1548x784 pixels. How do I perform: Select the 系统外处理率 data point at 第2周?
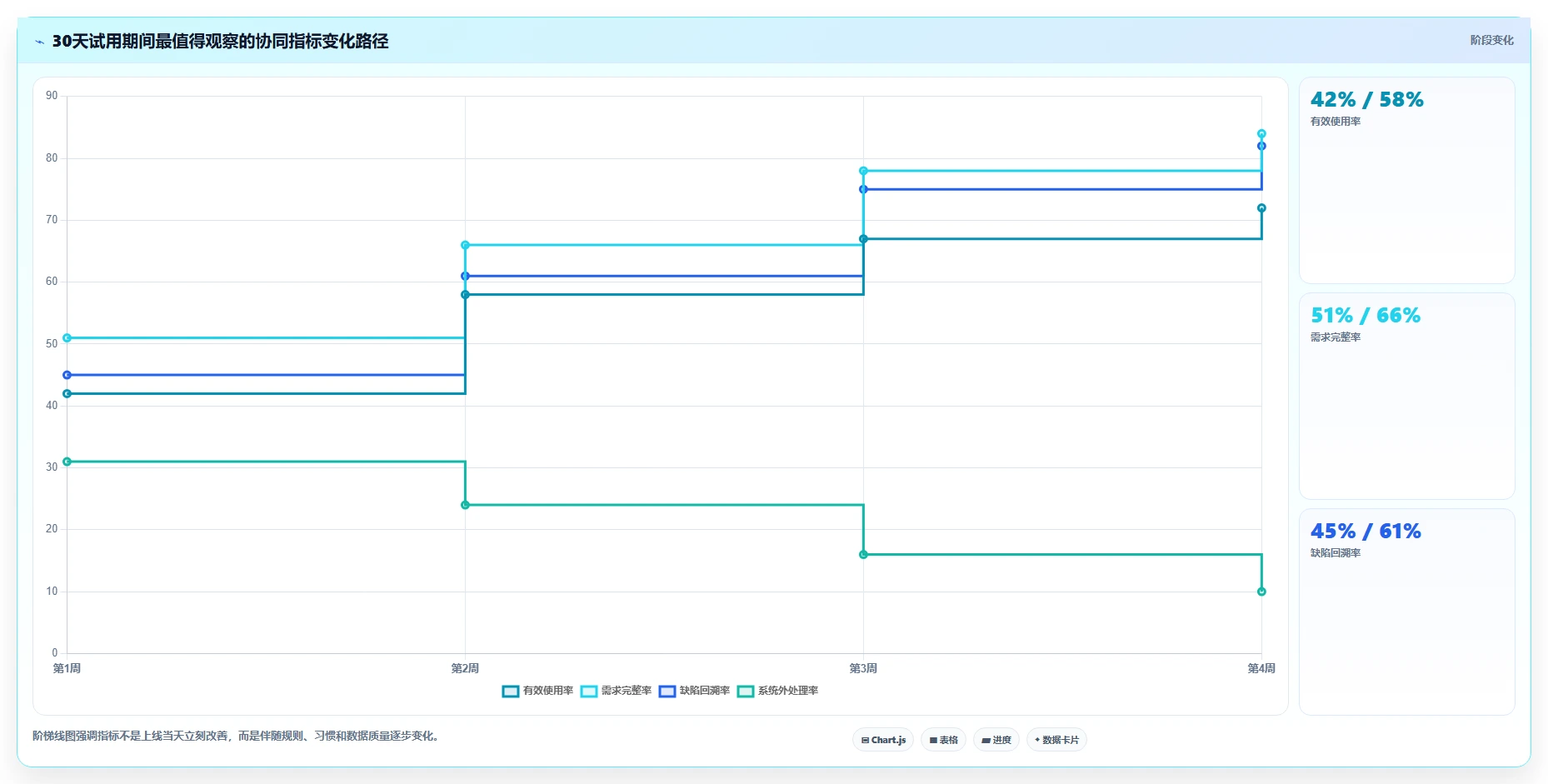[x=465, y=505]
